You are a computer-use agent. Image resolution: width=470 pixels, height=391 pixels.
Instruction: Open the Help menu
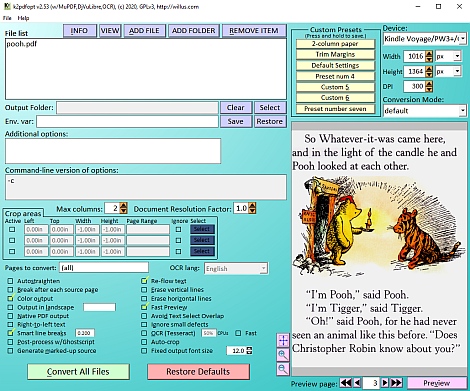23,18
